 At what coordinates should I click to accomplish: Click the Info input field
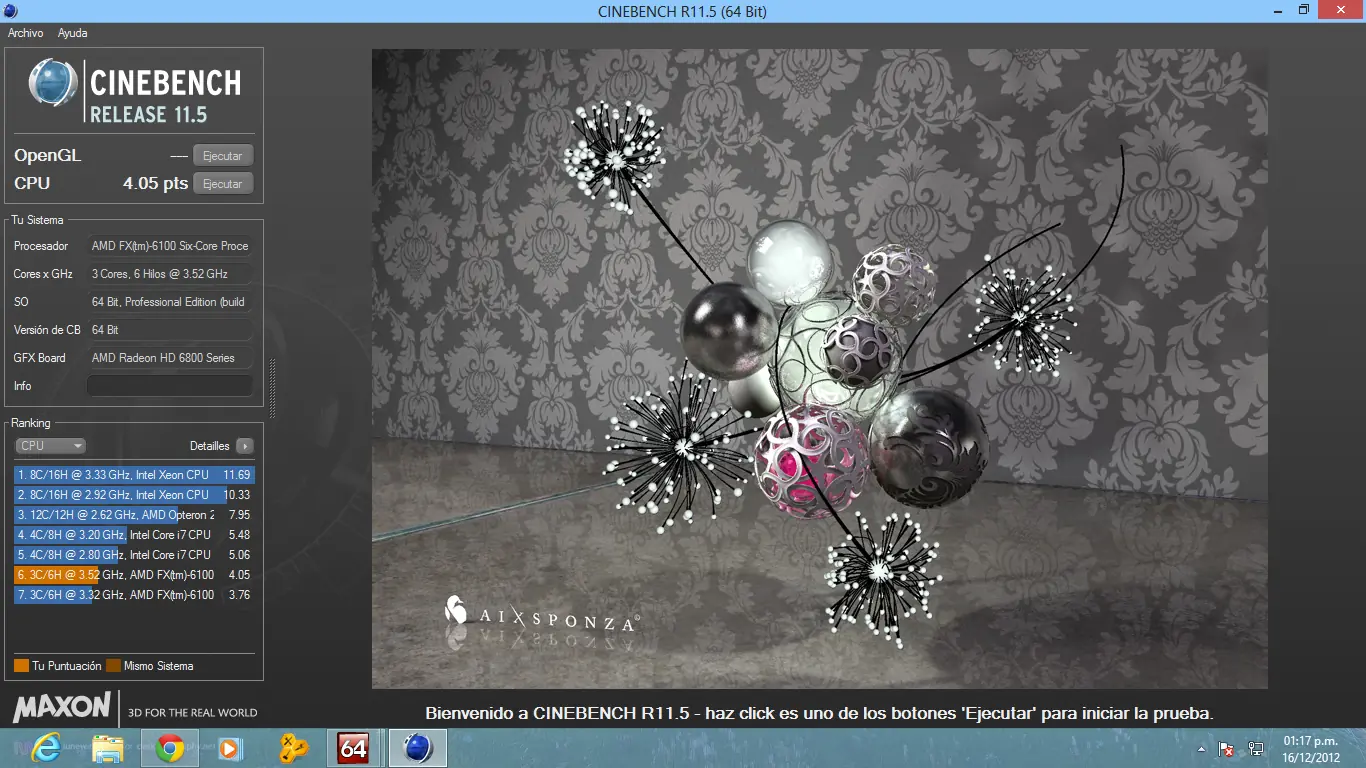click(170, 386)
